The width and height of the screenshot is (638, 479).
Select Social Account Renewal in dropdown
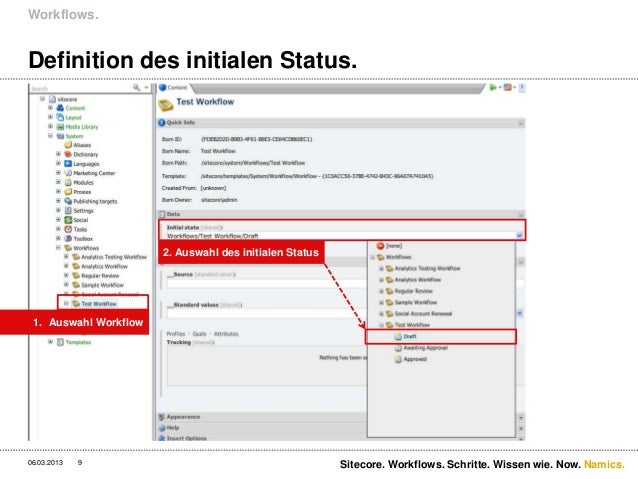(423, 314)
